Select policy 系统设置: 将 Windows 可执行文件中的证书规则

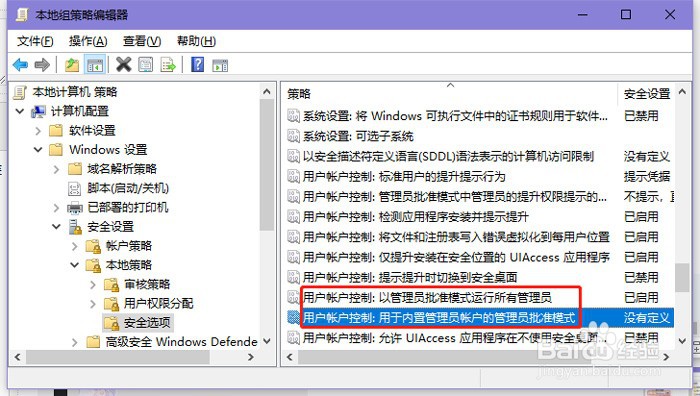(479, 116)
